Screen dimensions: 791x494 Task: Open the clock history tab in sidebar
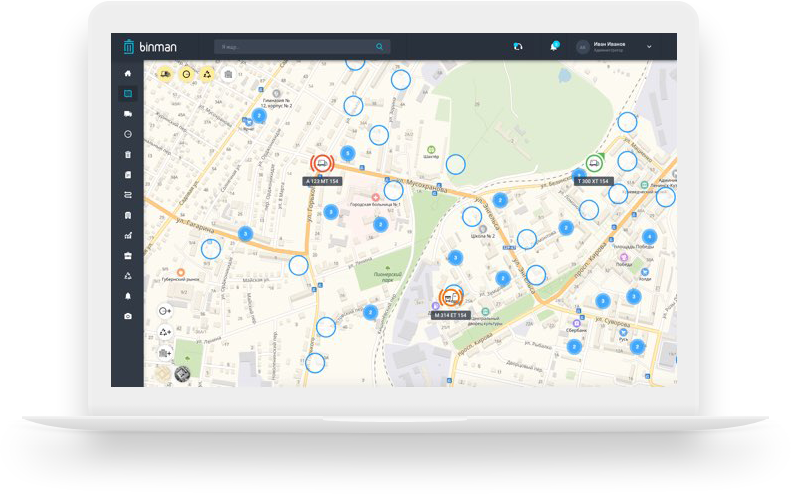pyautogui.click(x=128, y=134)
